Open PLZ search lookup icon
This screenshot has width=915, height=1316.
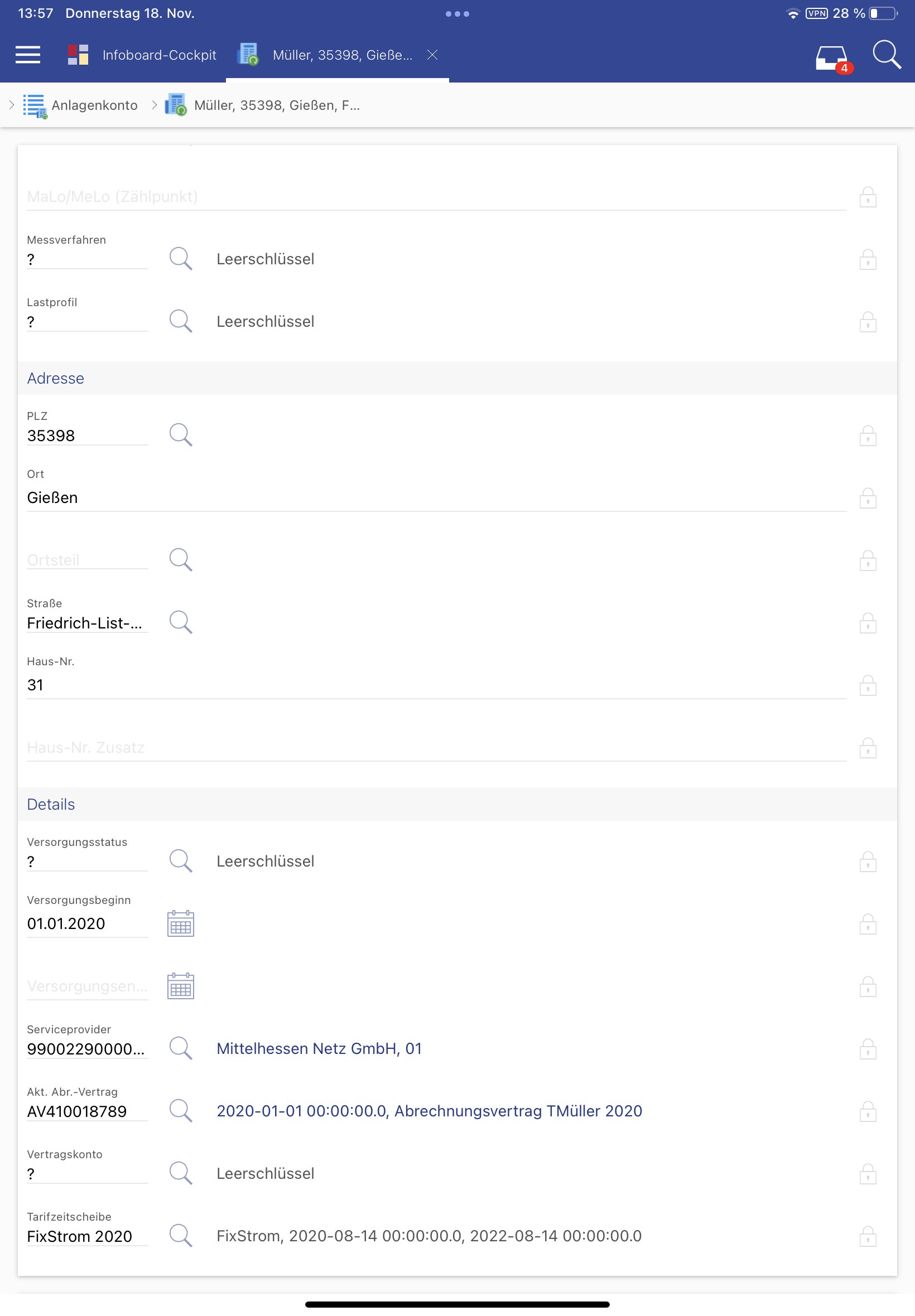pyautogui.click(x=181, y=436)
